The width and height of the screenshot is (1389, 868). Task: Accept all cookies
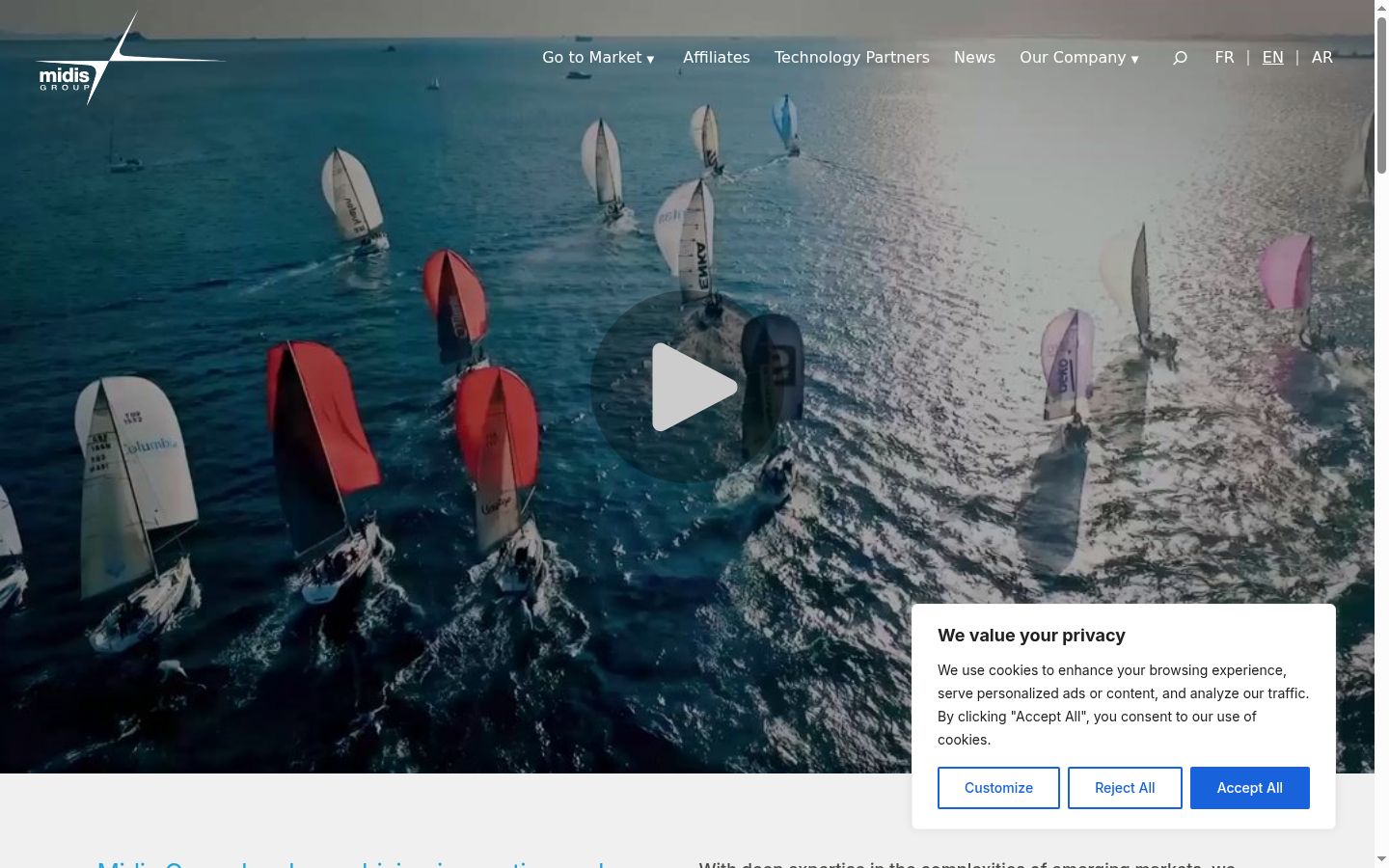pos(1250,788)
